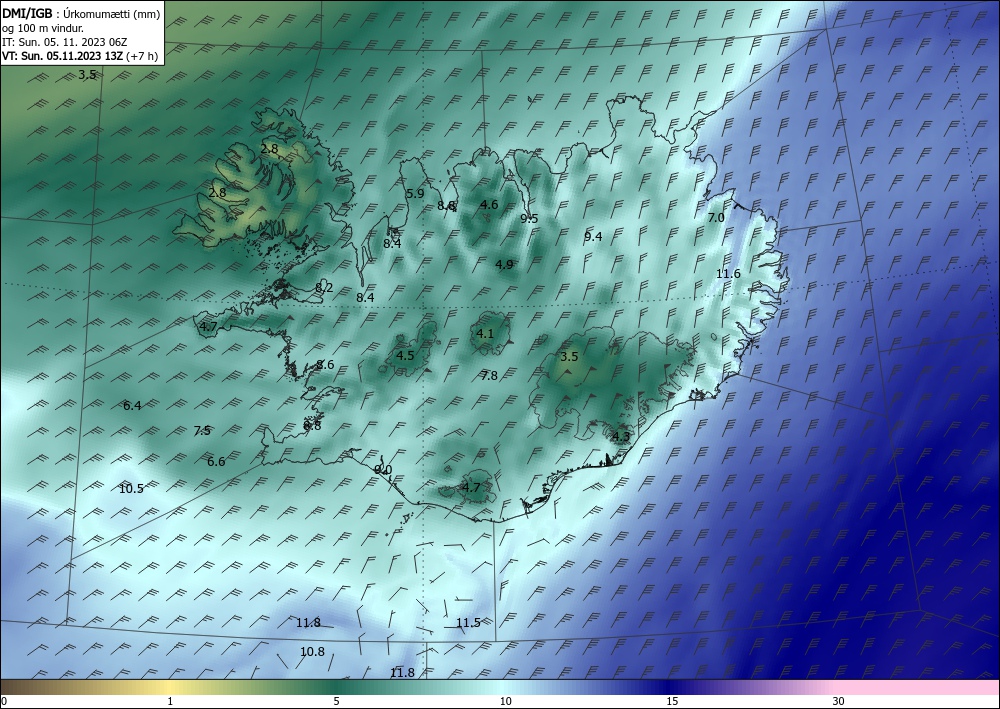Click the 4.6 value in north Iceland
The width and height of the screenshot is (1000, 709).
pos(489,205)
